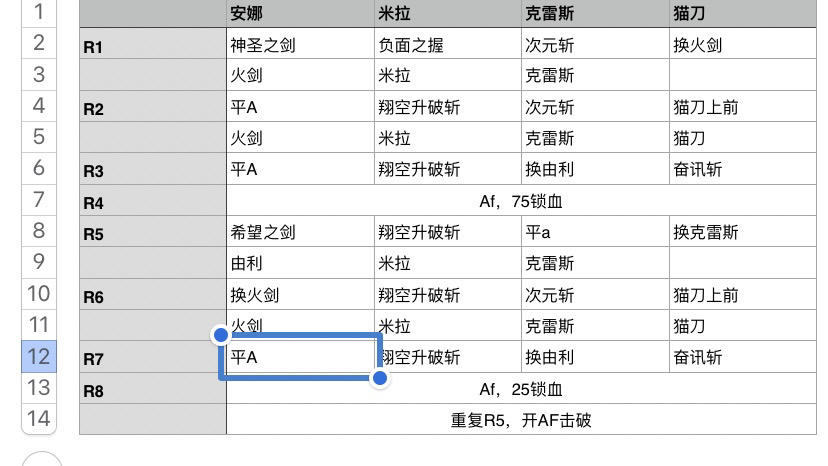828x466 pixels.
Task: Select row number 1 header
Action: (38, 12)
